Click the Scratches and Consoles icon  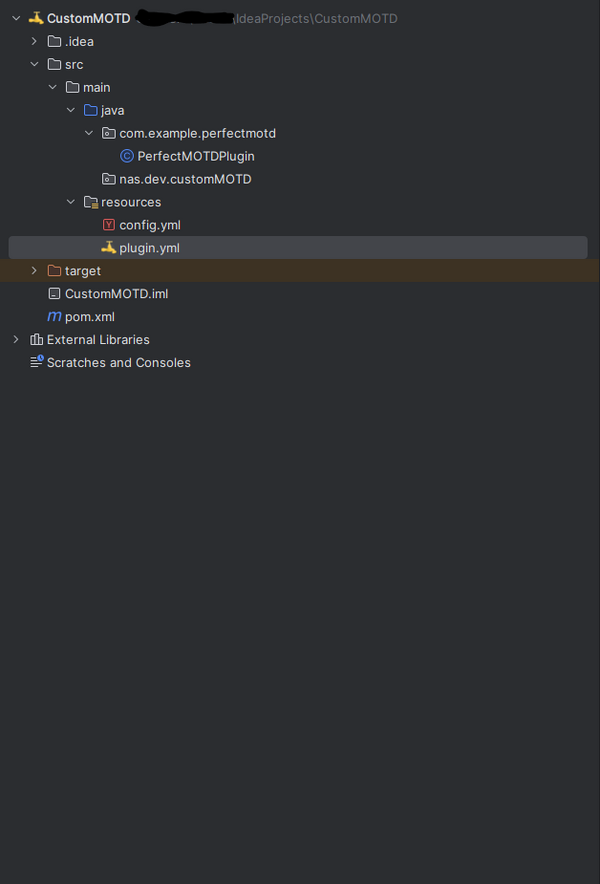[x=37, y=362]
